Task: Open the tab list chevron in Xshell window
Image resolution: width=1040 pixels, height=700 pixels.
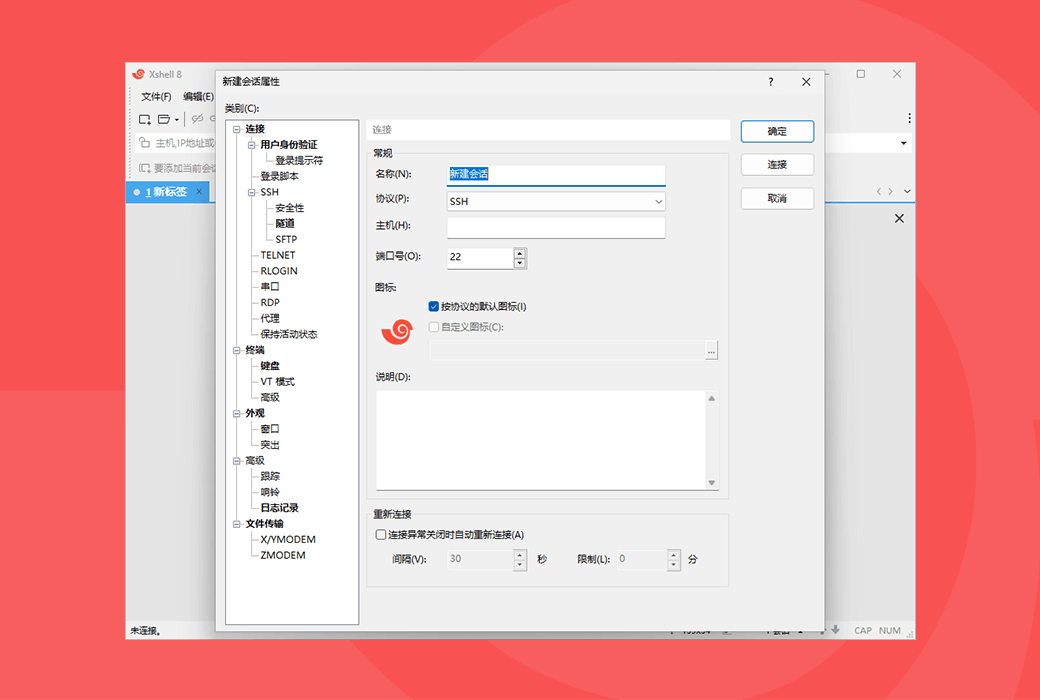Action: pos(907,191)
